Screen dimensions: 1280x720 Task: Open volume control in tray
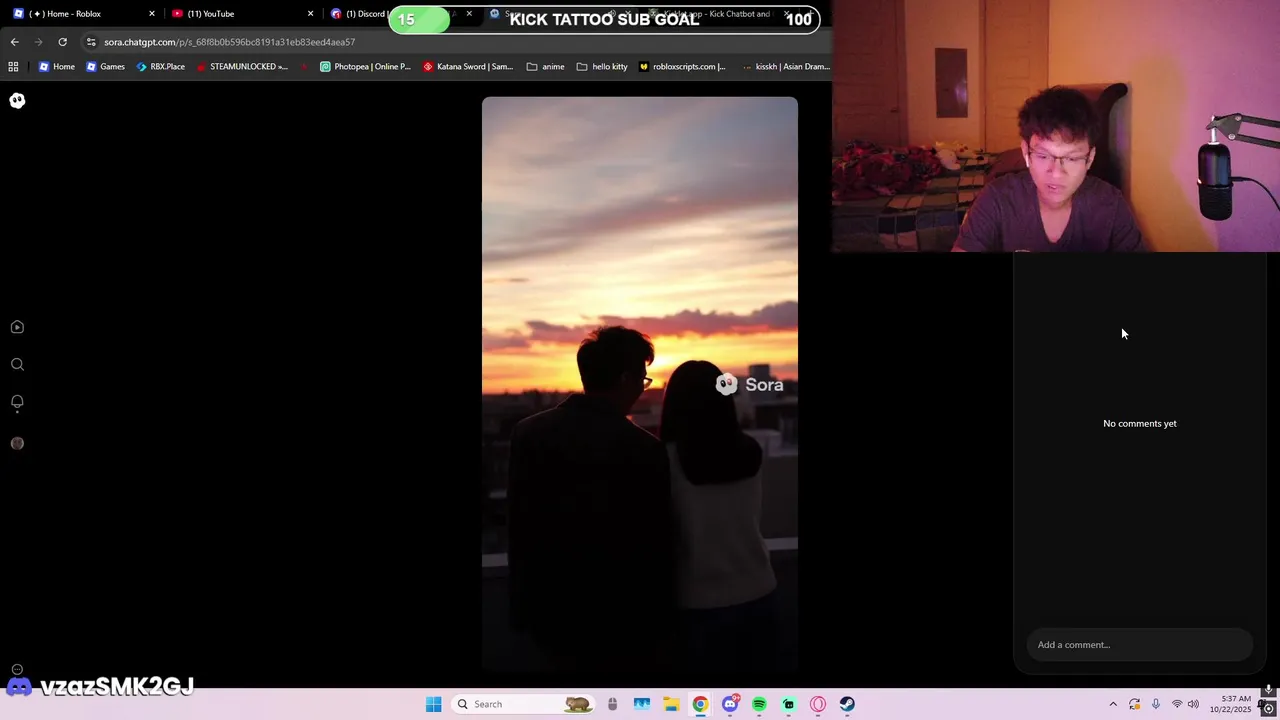tap(1193, 704)
